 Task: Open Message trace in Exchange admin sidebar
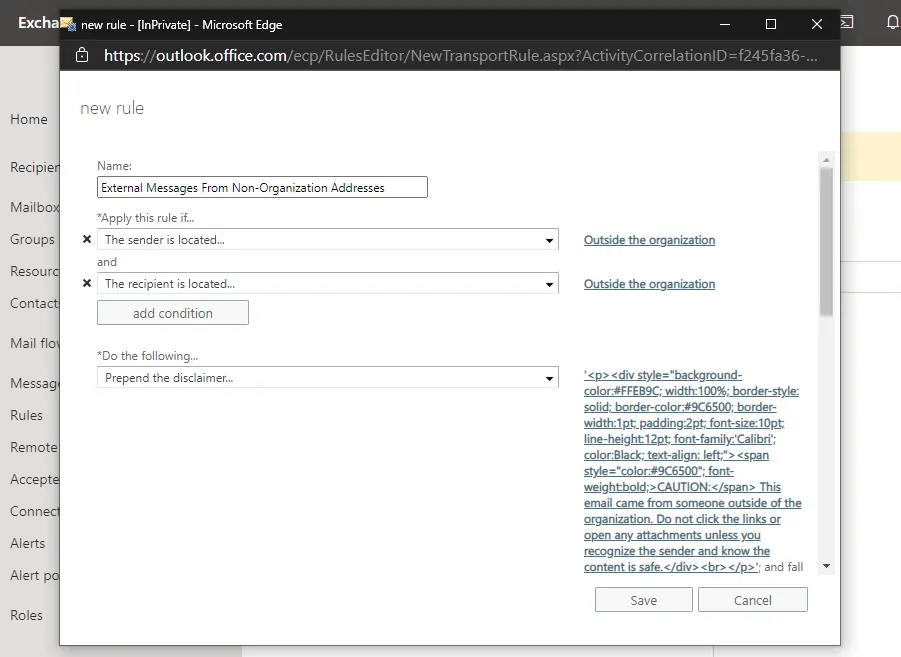point(34,383)
